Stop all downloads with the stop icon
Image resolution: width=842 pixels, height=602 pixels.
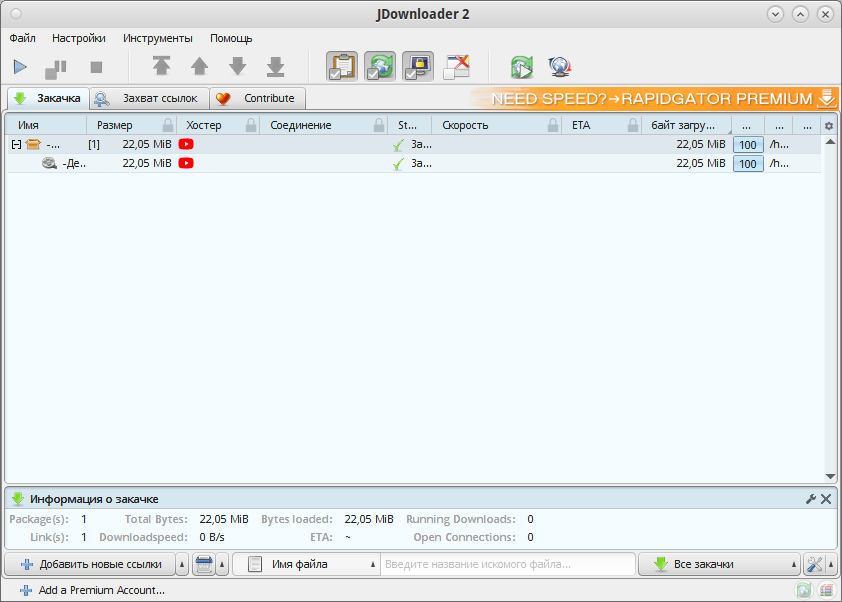coord(96,67)
